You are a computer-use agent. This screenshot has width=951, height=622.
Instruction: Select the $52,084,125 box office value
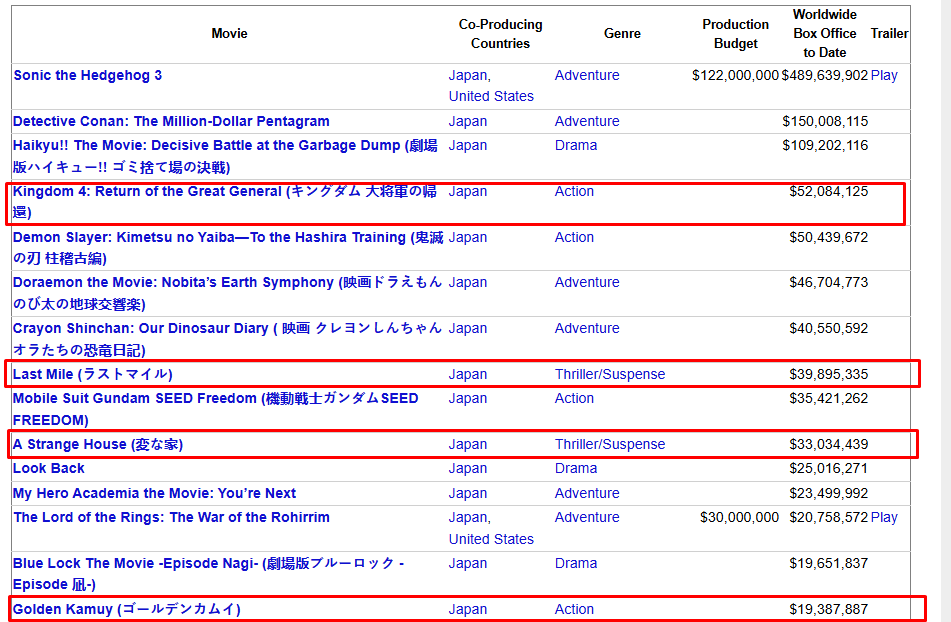[828, 192]
